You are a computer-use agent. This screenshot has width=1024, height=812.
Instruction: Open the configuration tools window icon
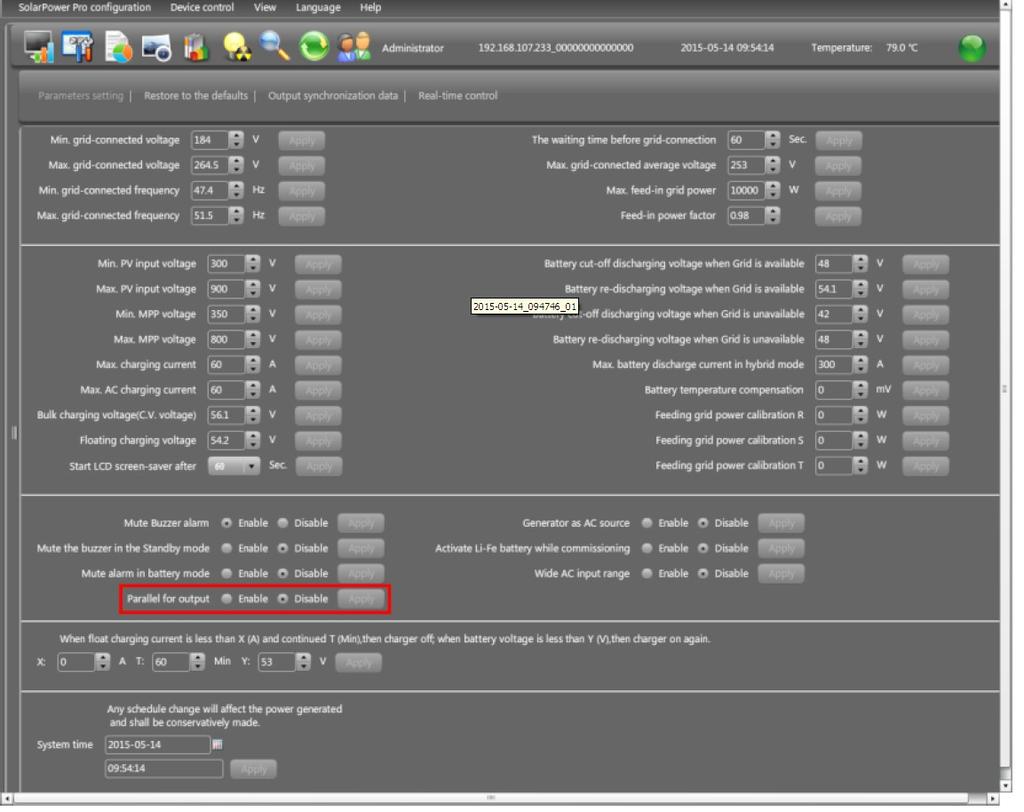click(x=78, y=46)
